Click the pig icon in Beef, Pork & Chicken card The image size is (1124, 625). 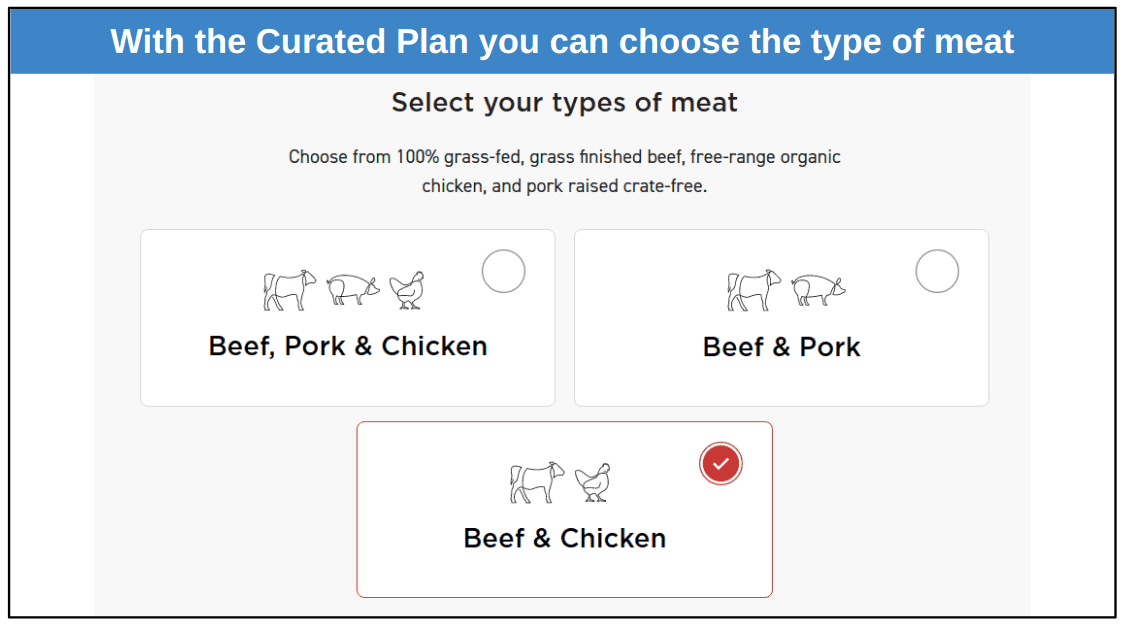point(353,290)
